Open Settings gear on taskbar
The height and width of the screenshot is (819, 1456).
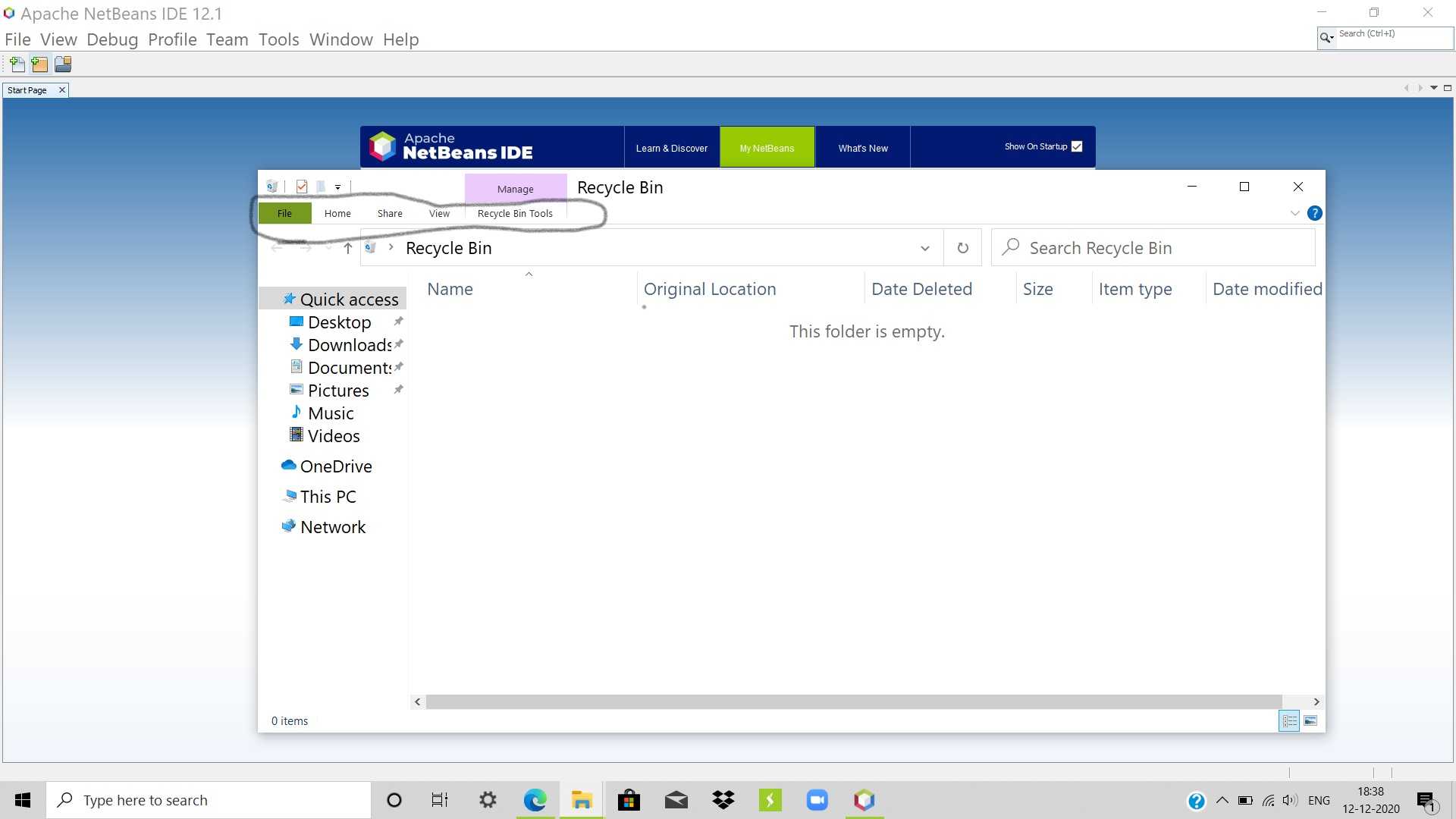tap(488, 800)
